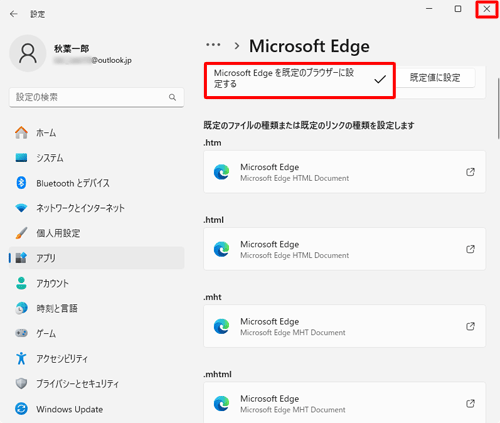Click the .html external link icon
The width and height of the screenshot is (500, 423).
coord(470,249)
